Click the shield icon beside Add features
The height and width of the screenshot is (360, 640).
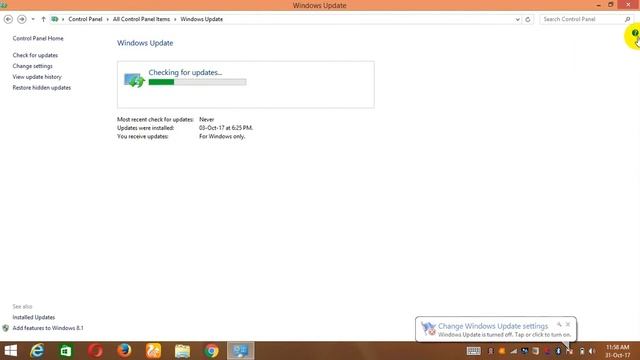click(5, 328)
